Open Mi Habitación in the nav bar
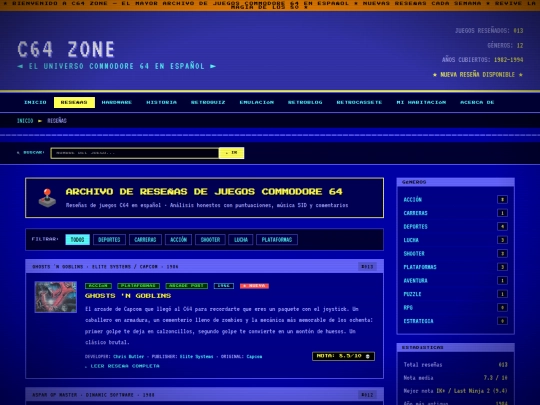The width and height of the screenshot is (540, 405). point(421,102)
